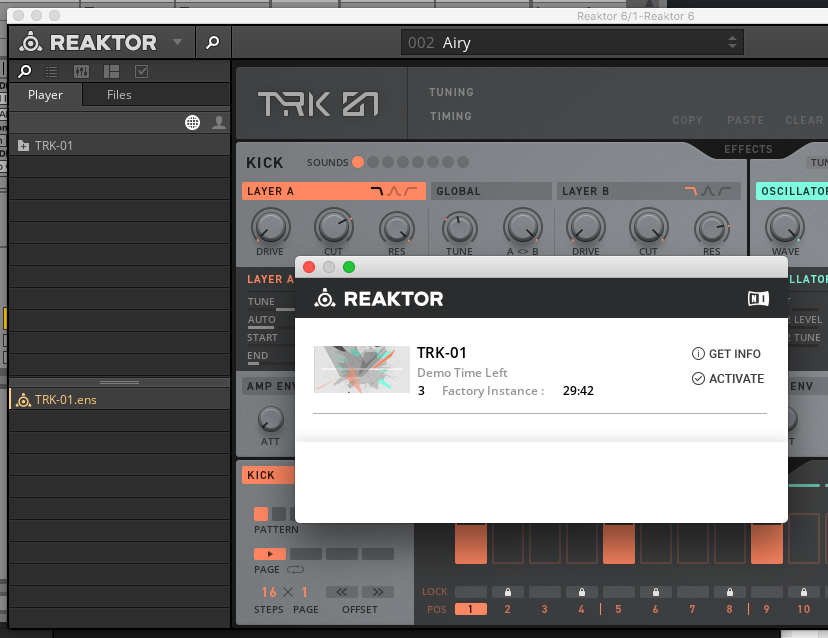The height and width of the screenshot is (638, 828).
Task: Click the Layer B DRIVE knob
Action: coord(586,227)
